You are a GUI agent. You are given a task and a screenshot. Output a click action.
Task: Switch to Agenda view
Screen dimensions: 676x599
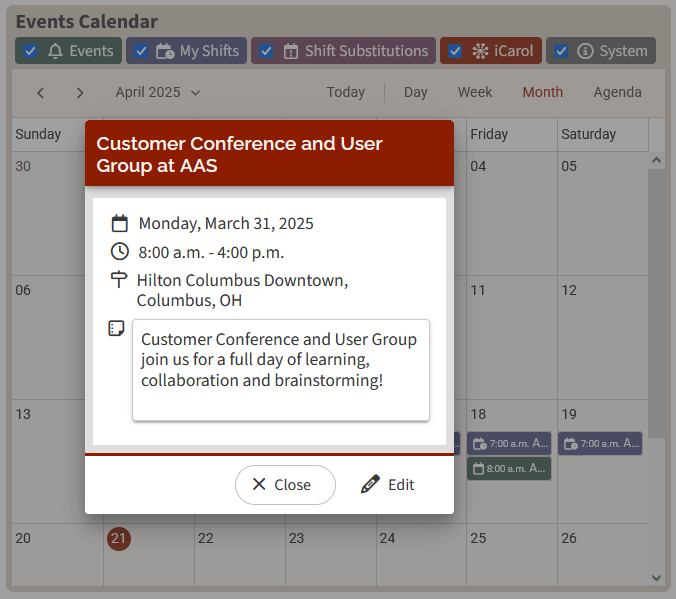click(x=617, y=92)
